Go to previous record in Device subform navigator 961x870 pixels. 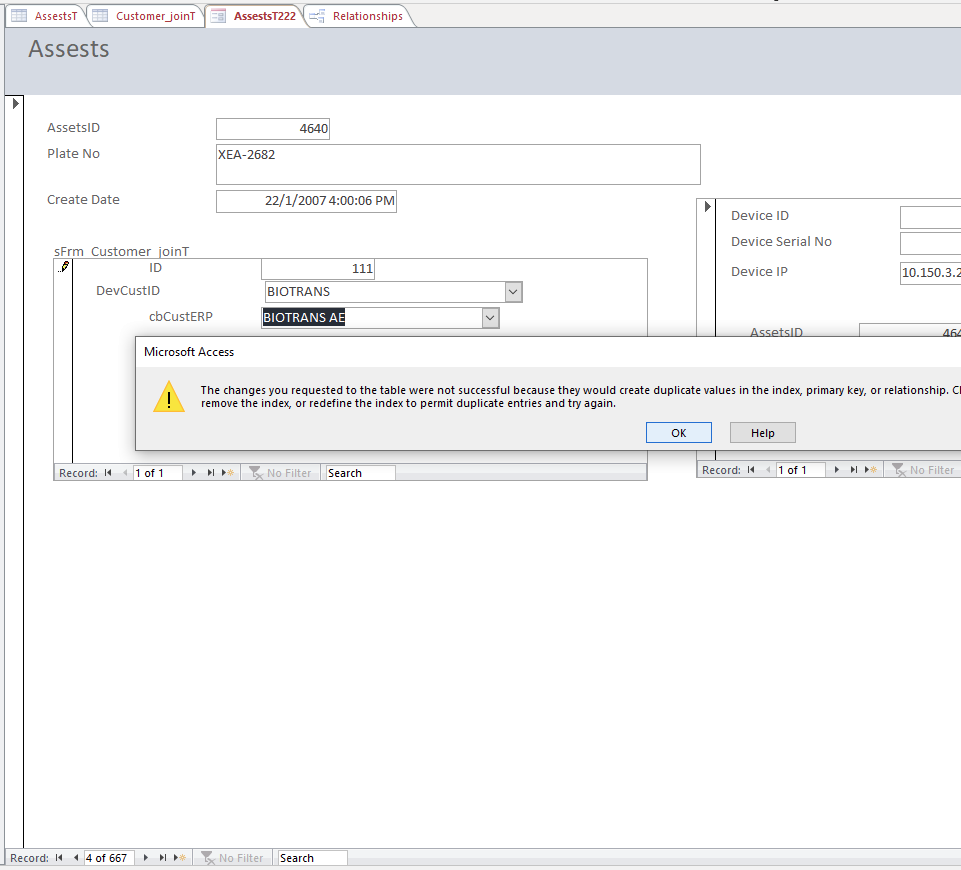(768, 470)
